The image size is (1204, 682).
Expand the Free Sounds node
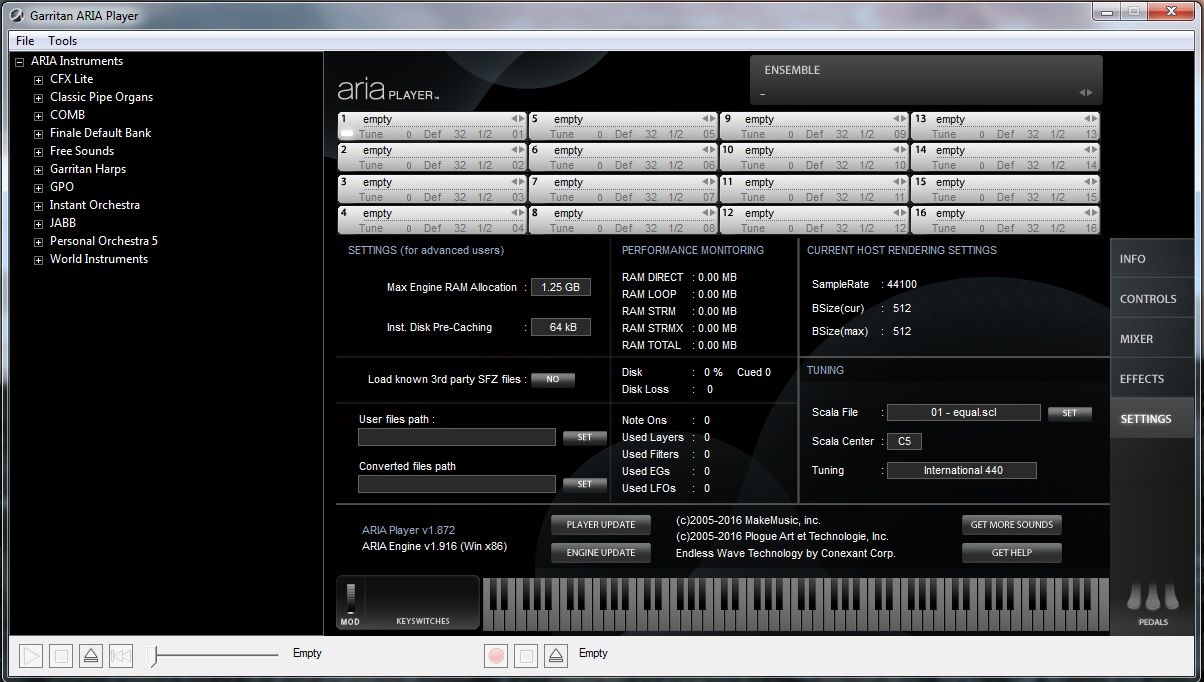pos(39,151)
